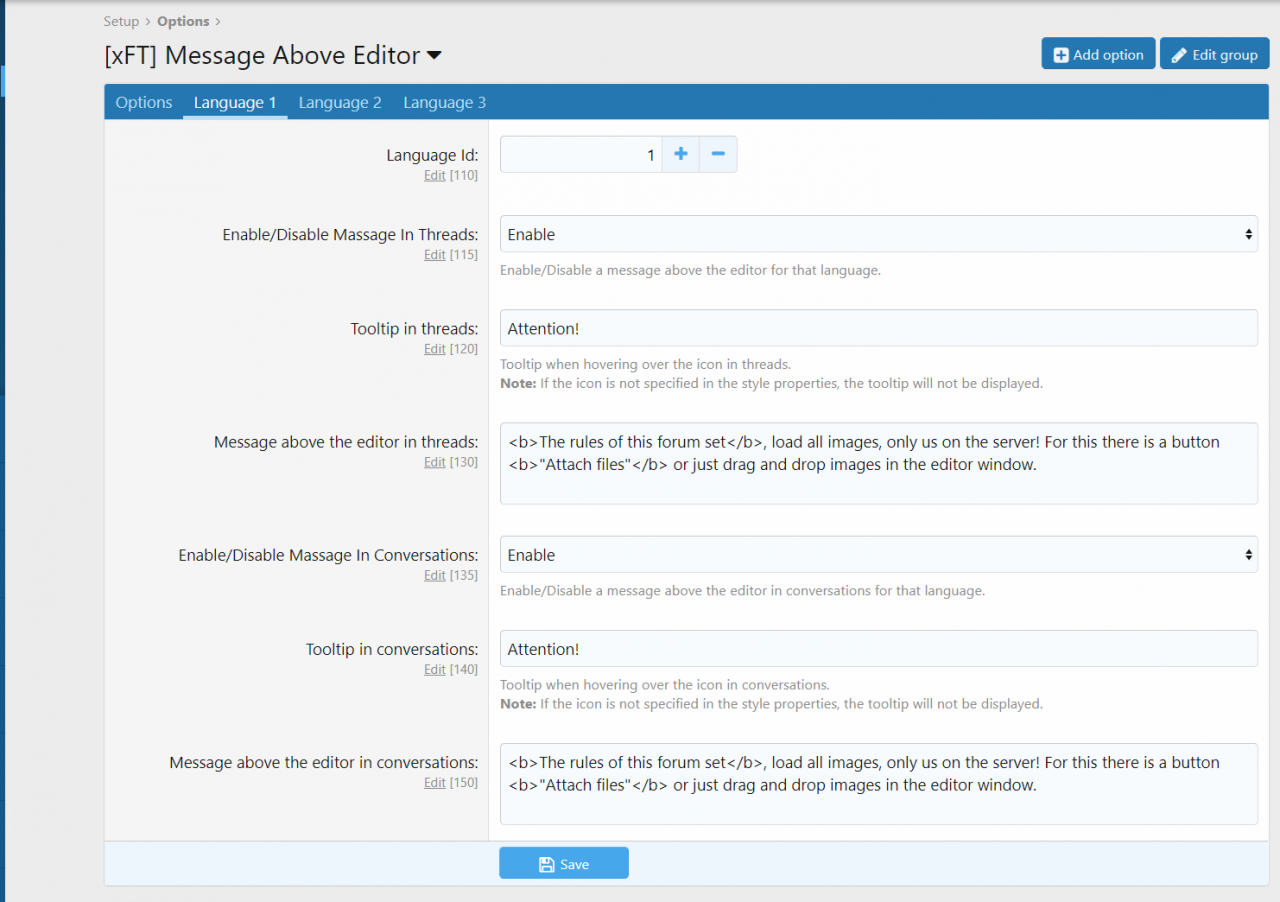
Task: Expand the Message Above Editor title dropdown arrow
Action: [x=434, y=56]
